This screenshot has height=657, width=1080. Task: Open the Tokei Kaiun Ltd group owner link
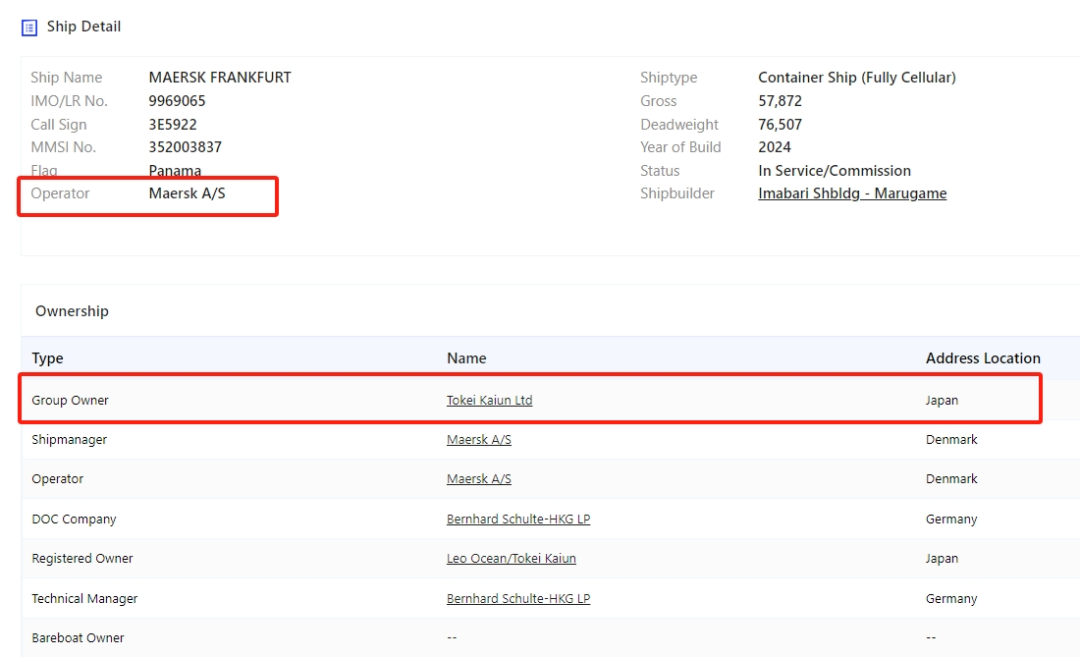click(489, 400)
